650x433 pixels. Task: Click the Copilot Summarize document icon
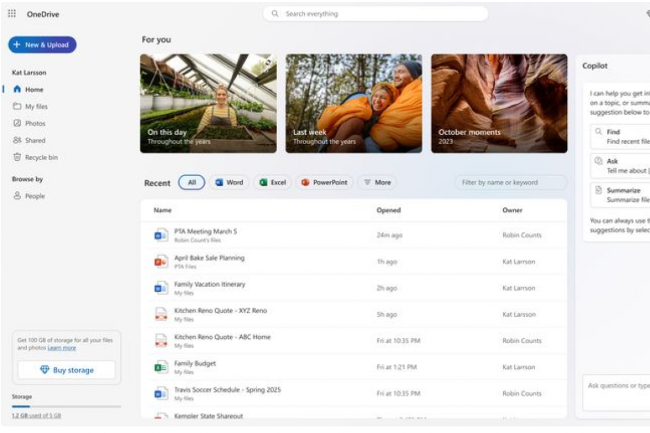click(598, 190)
